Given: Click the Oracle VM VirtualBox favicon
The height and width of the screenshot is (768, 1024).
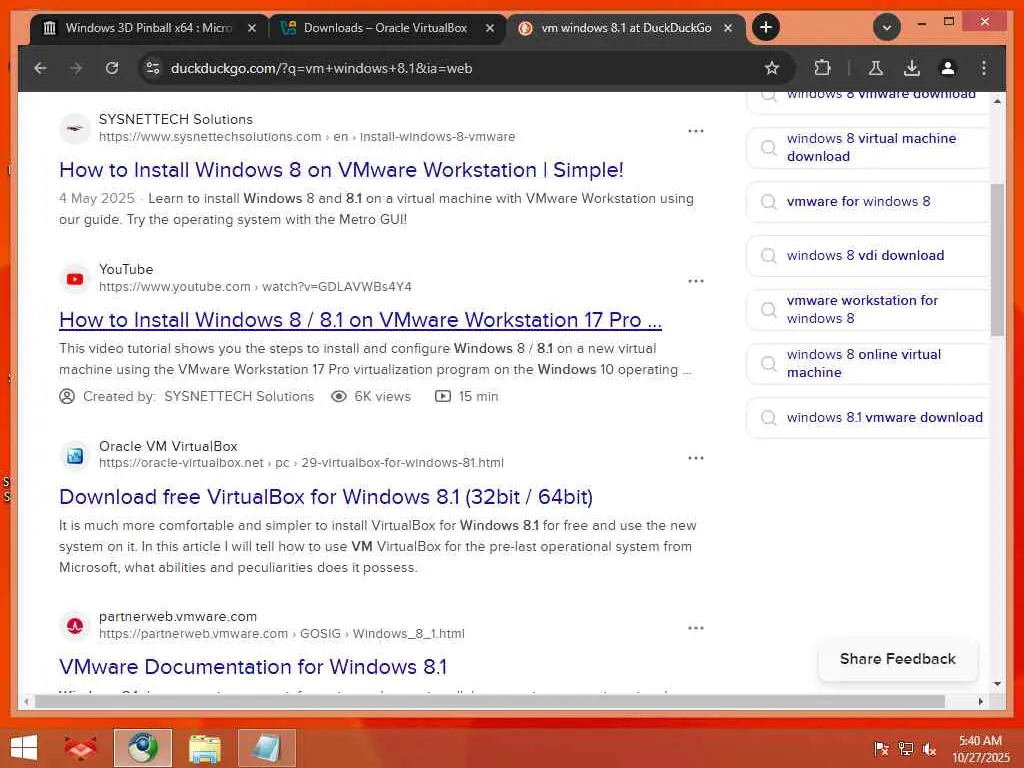Looking at the screenshot, I should [x=75, y=455].
